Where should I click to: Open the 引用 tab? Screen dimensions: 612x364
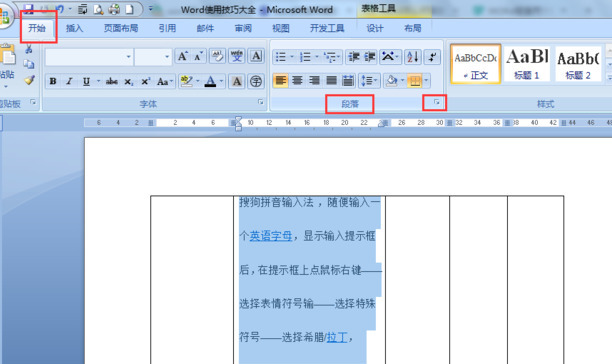(x=167, y=28)
